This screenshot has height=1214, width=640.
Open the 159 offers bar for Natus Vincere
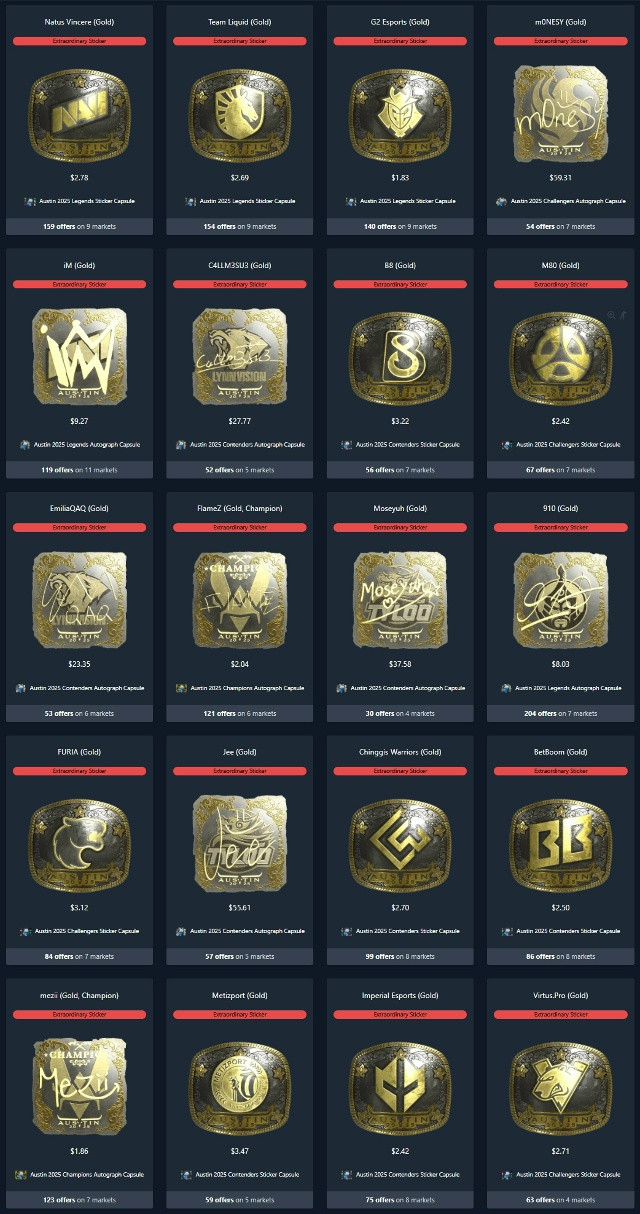coord(79,226)
